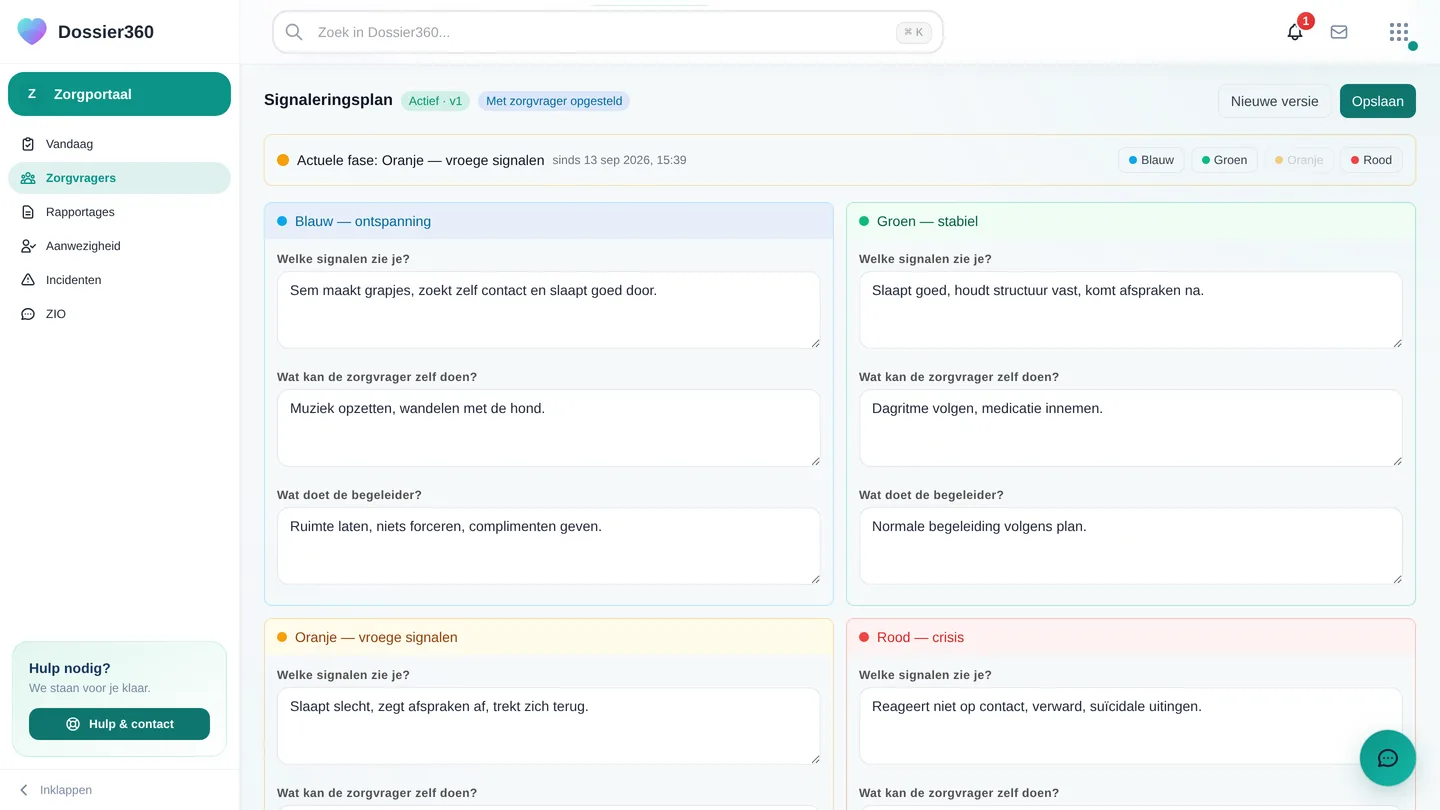Click the Zorgvragers people icon
Viewport: 1440px width, 810px height.
point(28,178)
